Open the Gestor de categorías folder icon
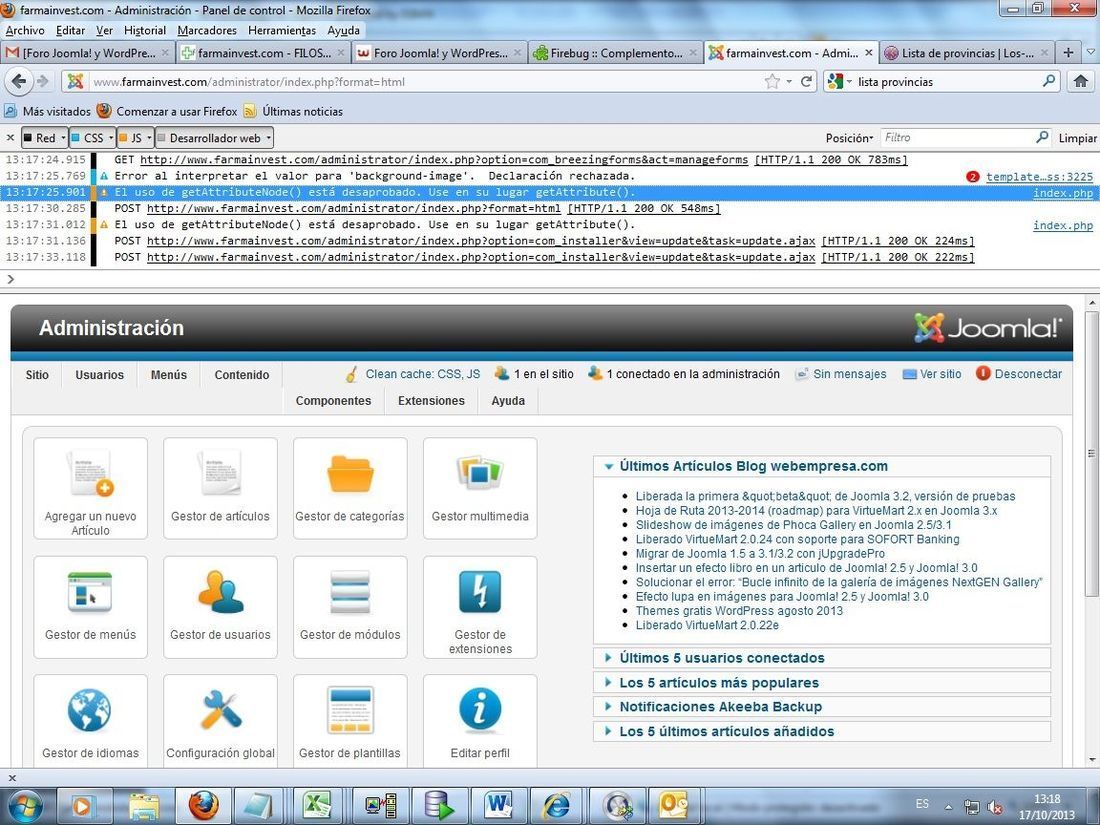The width and height of the screenshot is (1100, 825). tap(350, 488)
